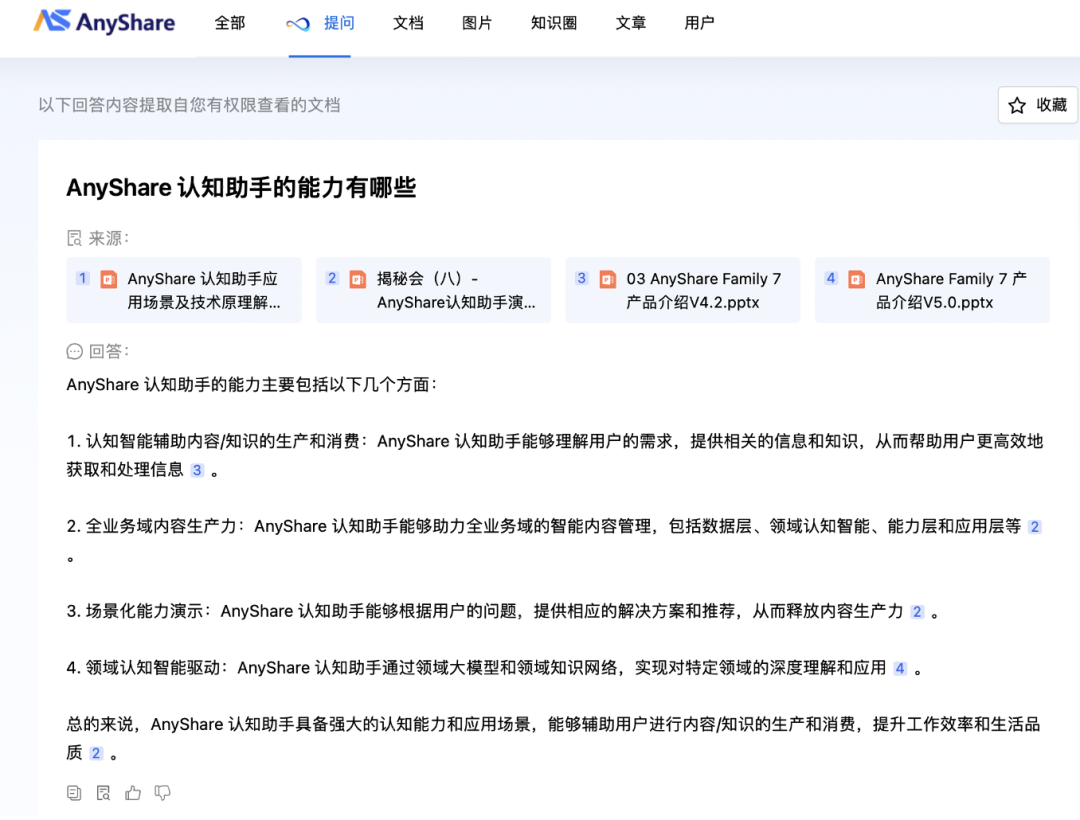
Task: Click the blue underline indicator under 提问
Action: pyautogui.click(x=319, y=57)
